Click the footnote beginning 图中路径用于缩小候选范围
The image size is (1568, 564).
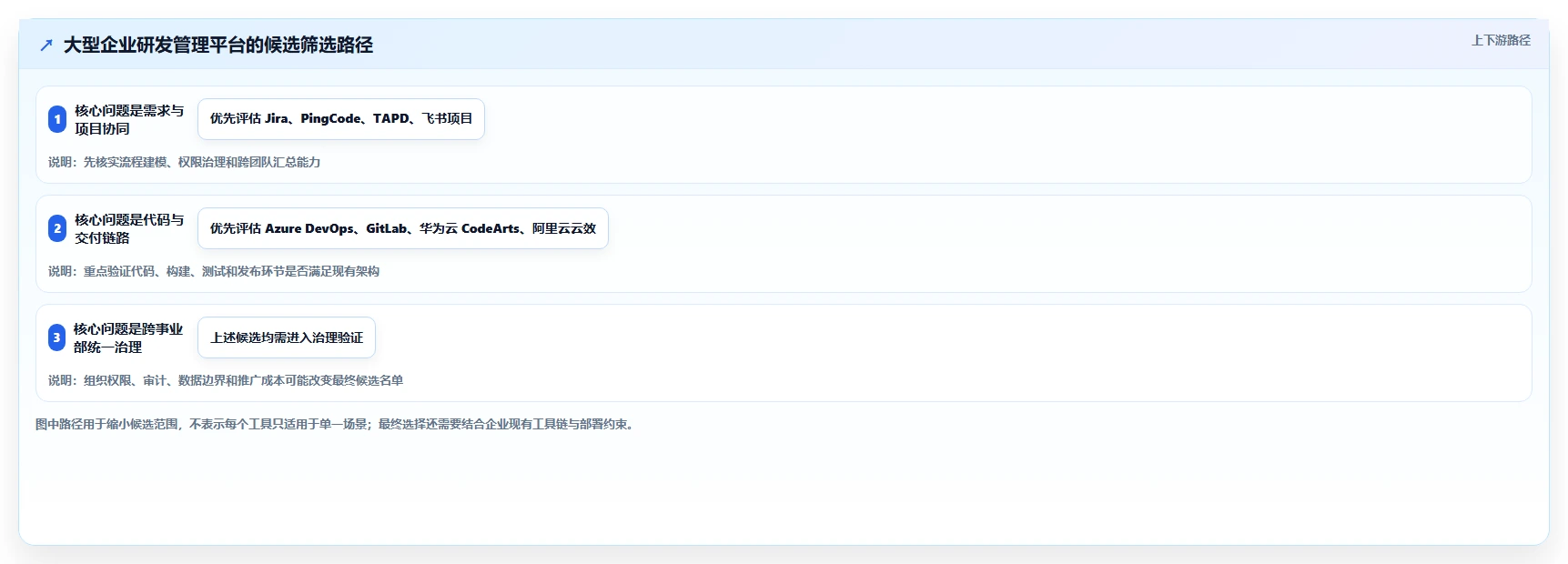click(x=337, y=424)
